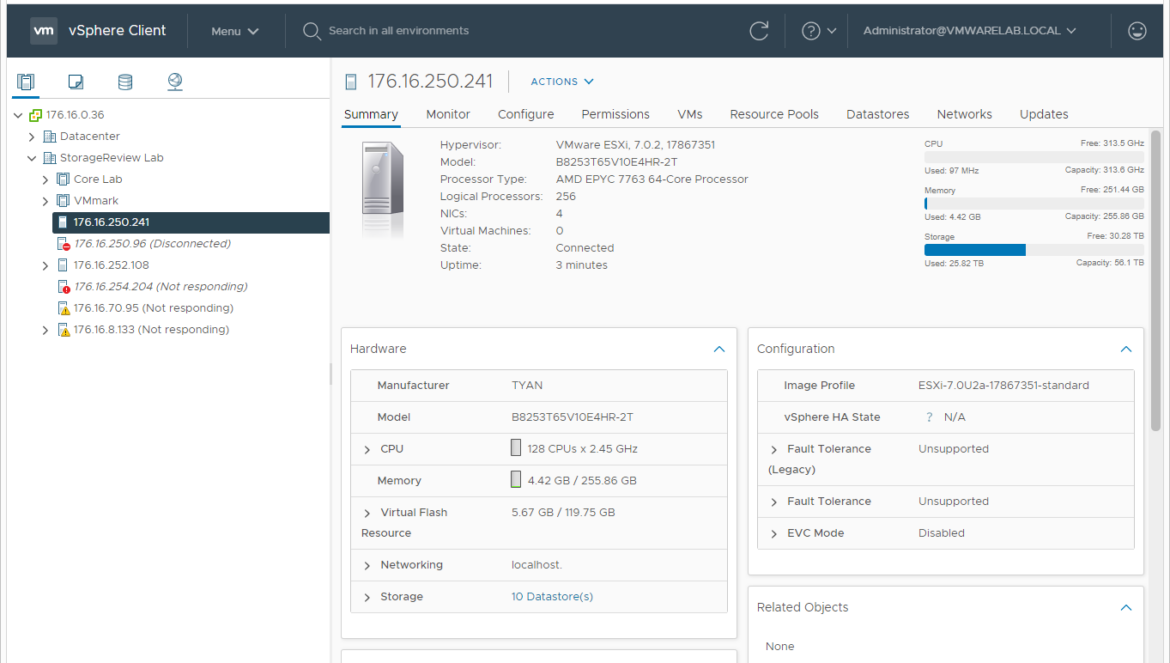
Task: Open the Hosts and Clusters inventory view
Action: click(x=26, y=81)
